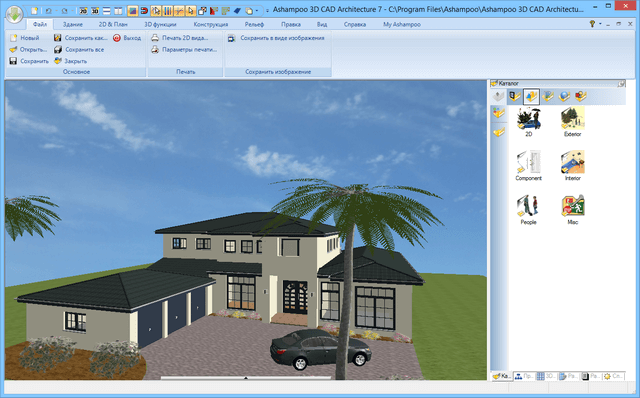
Task: Click the colored-dots folder icon in catalog sidebar
Action: (498, 113)
